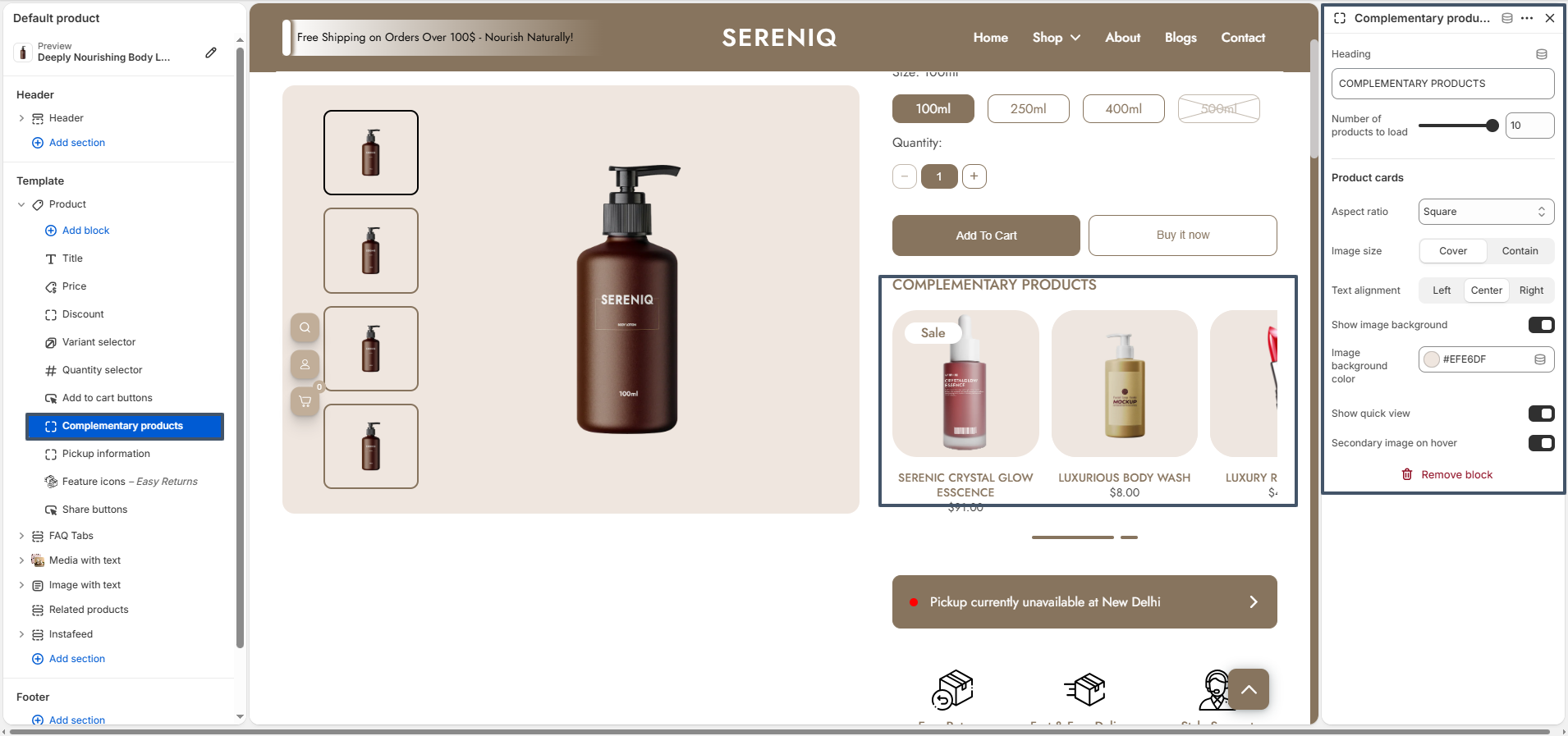Click the Heading text input field
Image resolution: width=1568 pixels, height=736 pixels.
pyautogui.click(x=1443, y=84)
